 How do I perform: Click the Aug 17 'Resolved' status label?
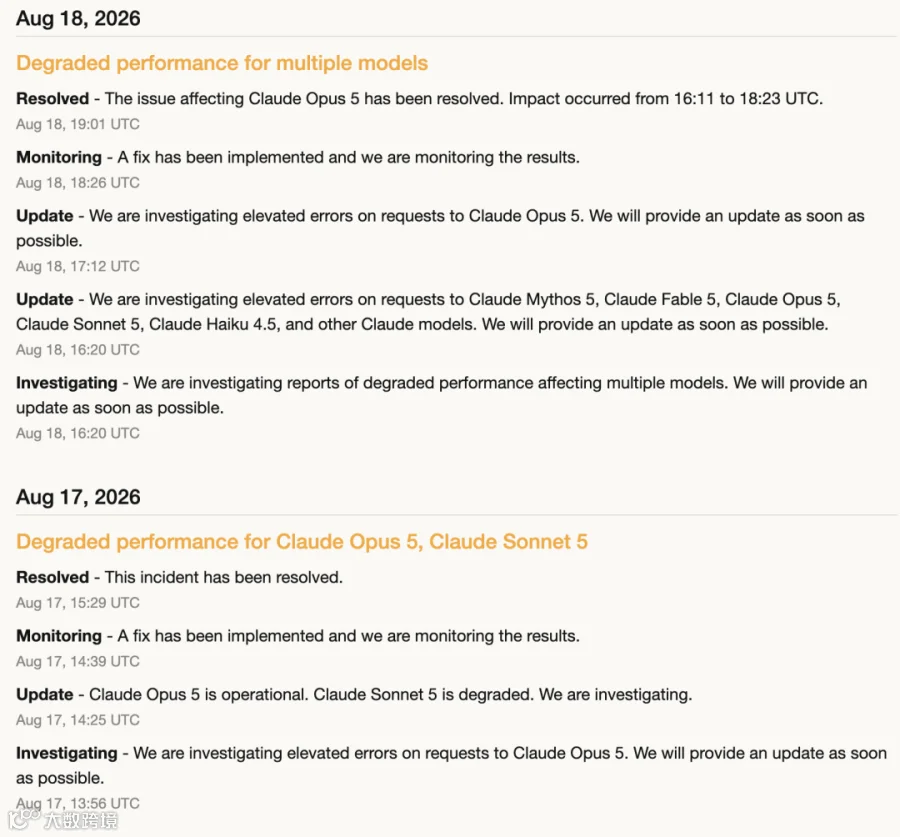click(52, 578)
